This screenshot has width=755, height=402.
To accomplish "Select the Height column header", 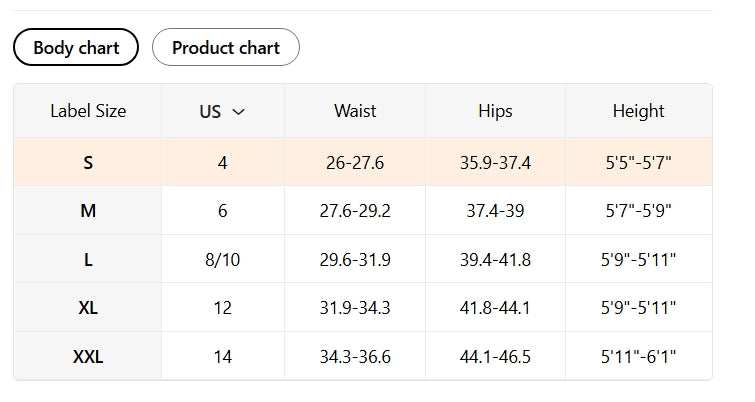I will point(638,111).
